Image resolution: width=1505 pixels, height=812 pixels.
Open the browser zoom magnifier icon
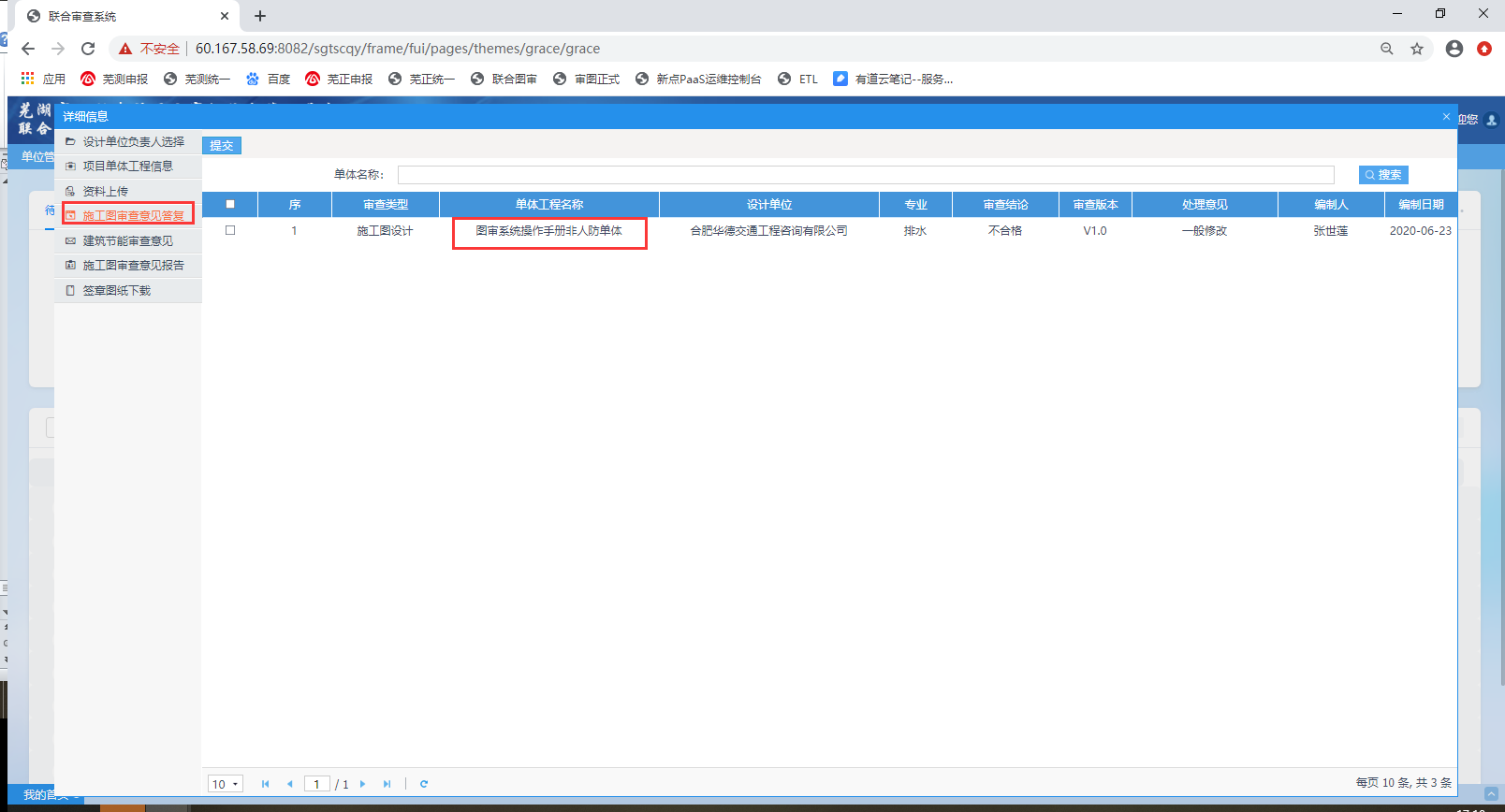click(1387, 49)
